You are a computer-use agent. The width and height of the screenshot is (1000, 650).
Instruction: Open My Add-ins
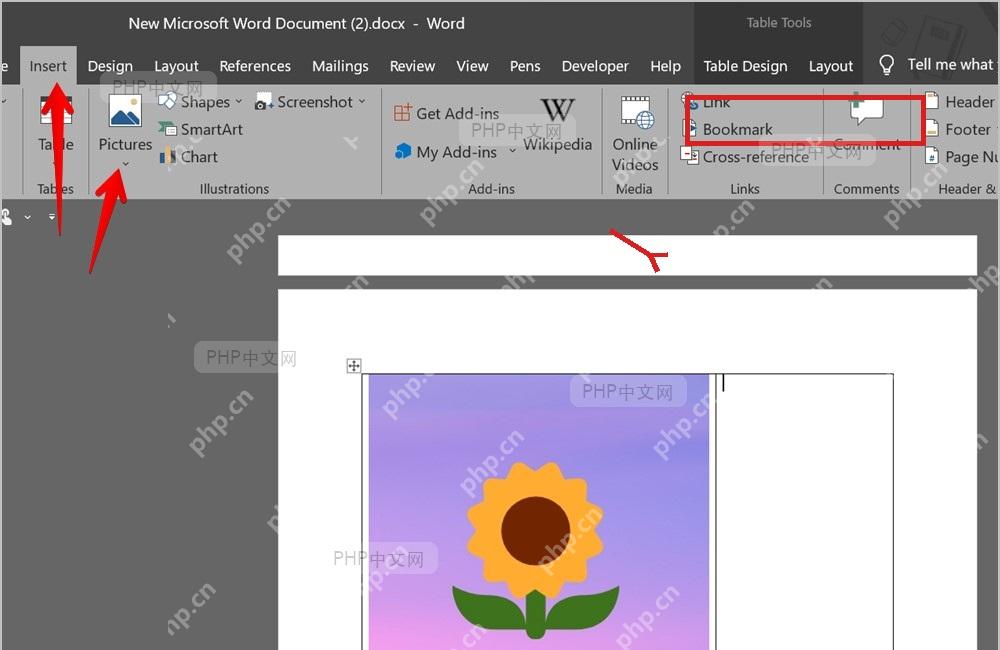445,152
